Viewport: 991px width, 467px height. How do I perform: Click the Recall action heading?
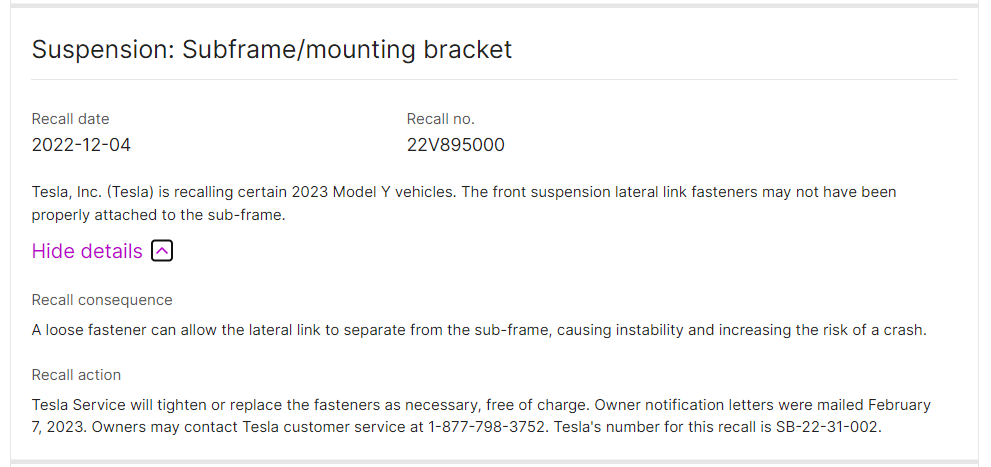point(76,375)
